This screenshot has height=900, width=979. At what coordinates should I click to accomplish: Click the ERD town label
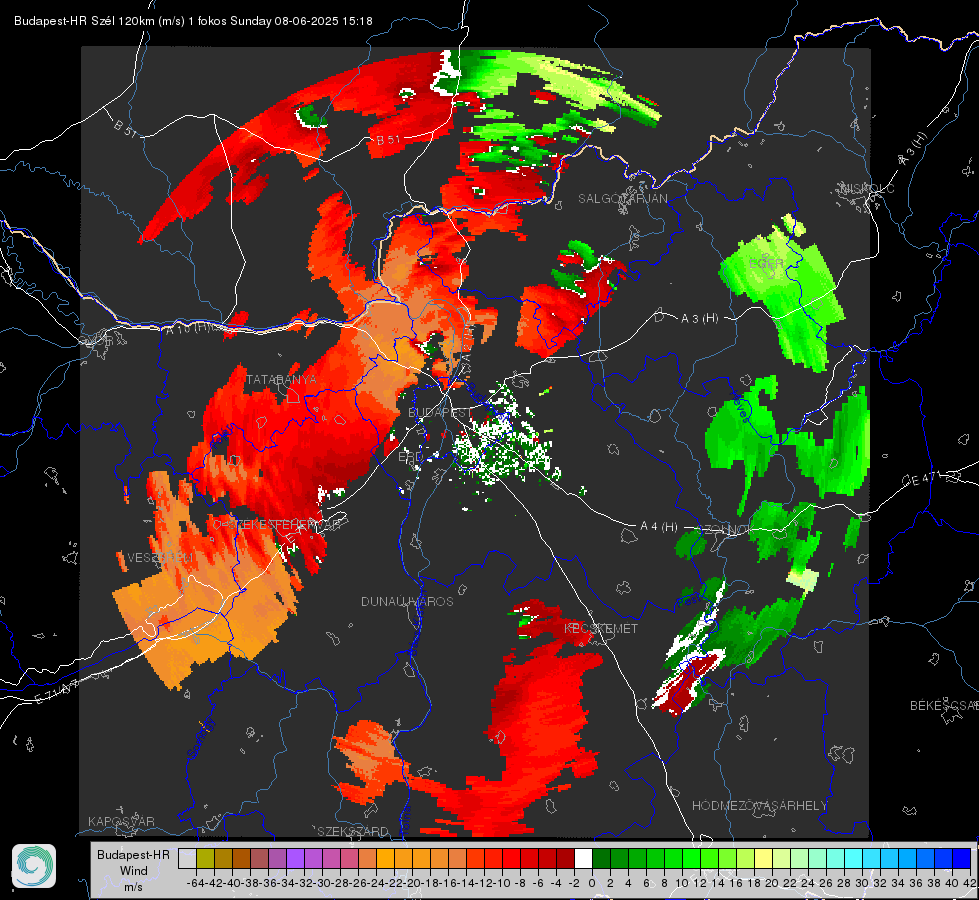point(410,457)
